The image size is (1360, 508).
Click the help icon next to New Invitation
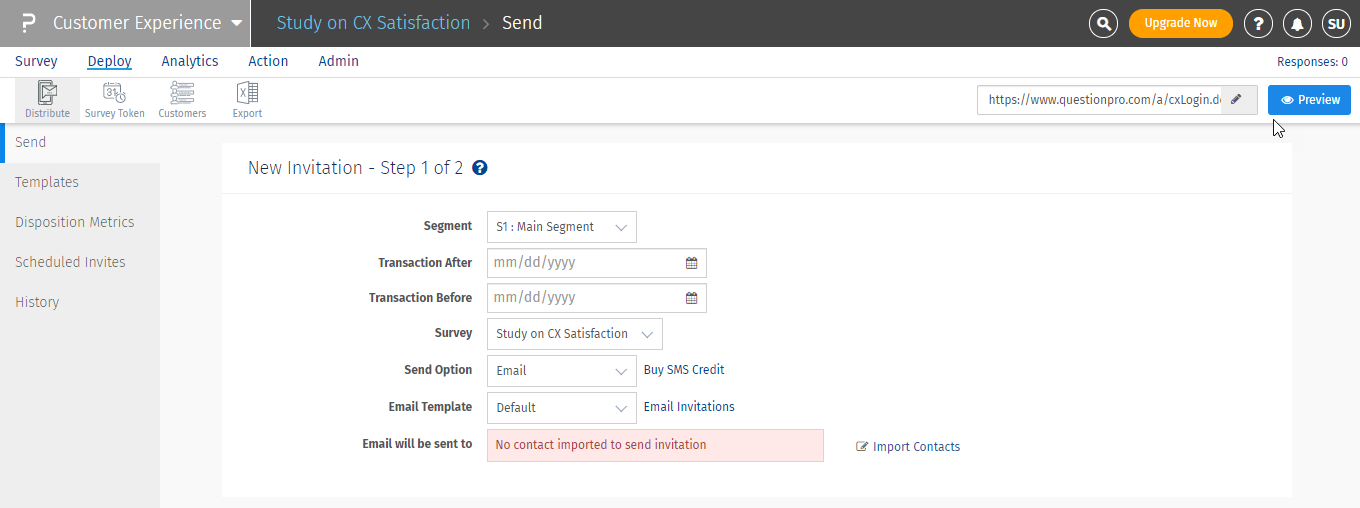pyautogui.click(x=480, y=168)
